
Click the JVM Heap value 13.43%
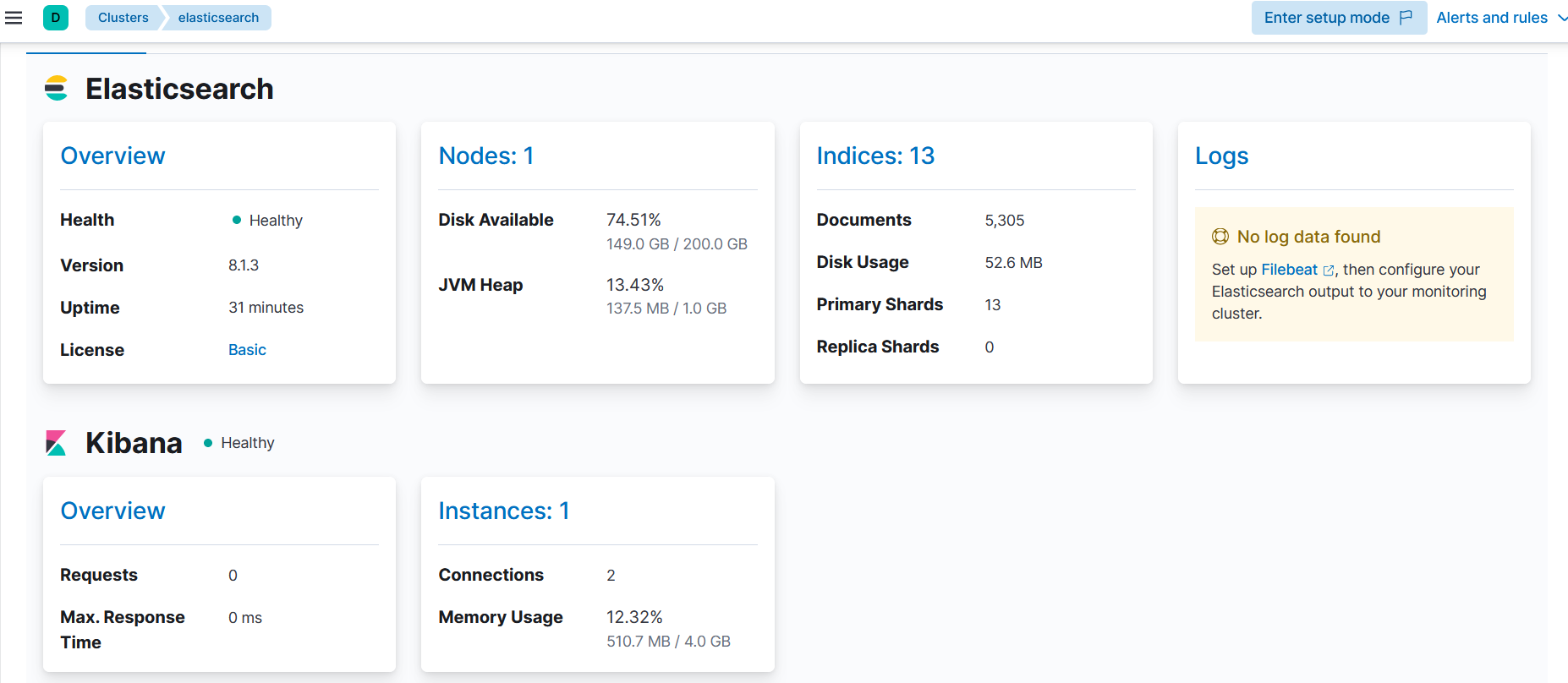coord(635,285)
